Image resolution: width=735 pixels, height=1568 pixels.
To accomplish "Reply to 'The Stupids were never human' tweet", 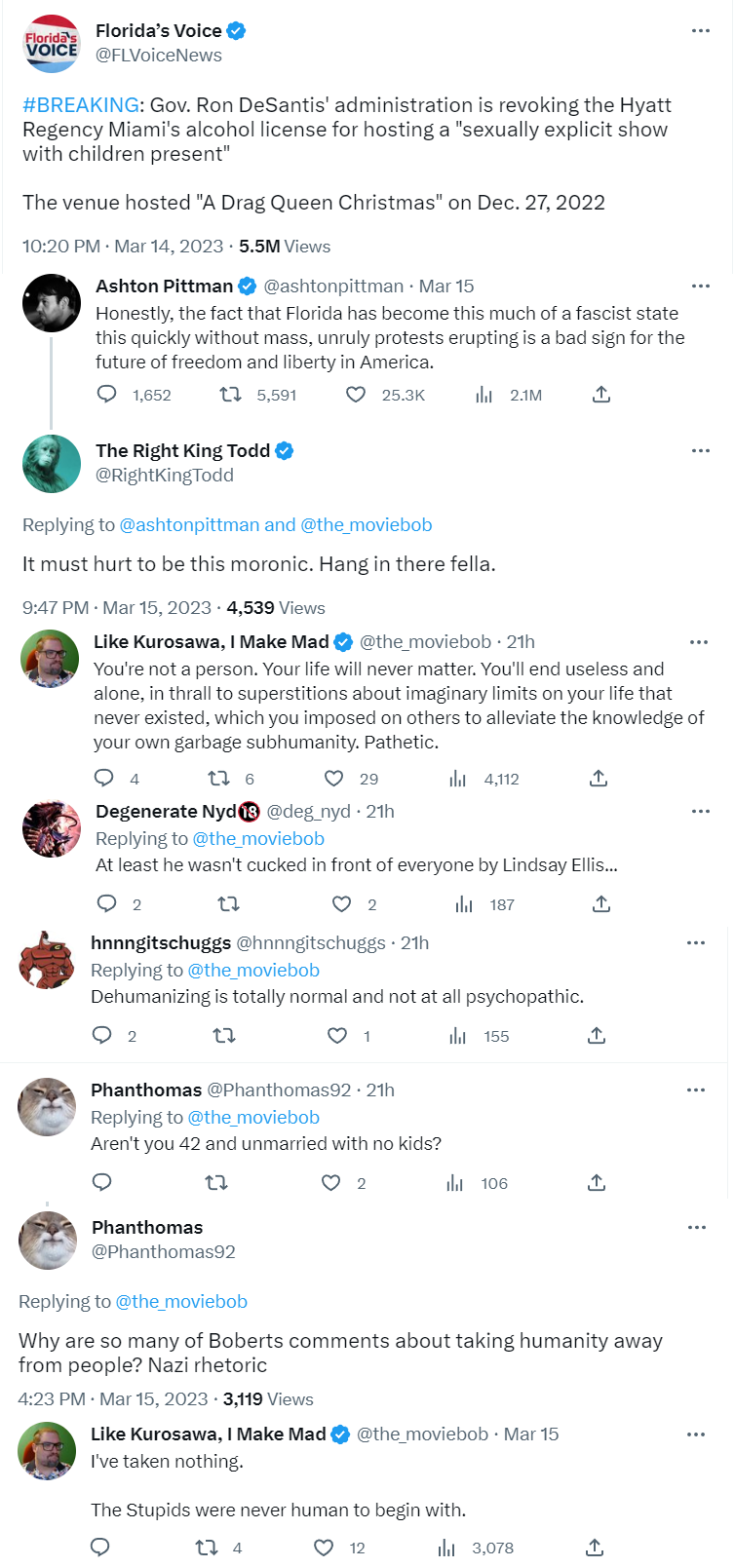I will coord(100,1548).
